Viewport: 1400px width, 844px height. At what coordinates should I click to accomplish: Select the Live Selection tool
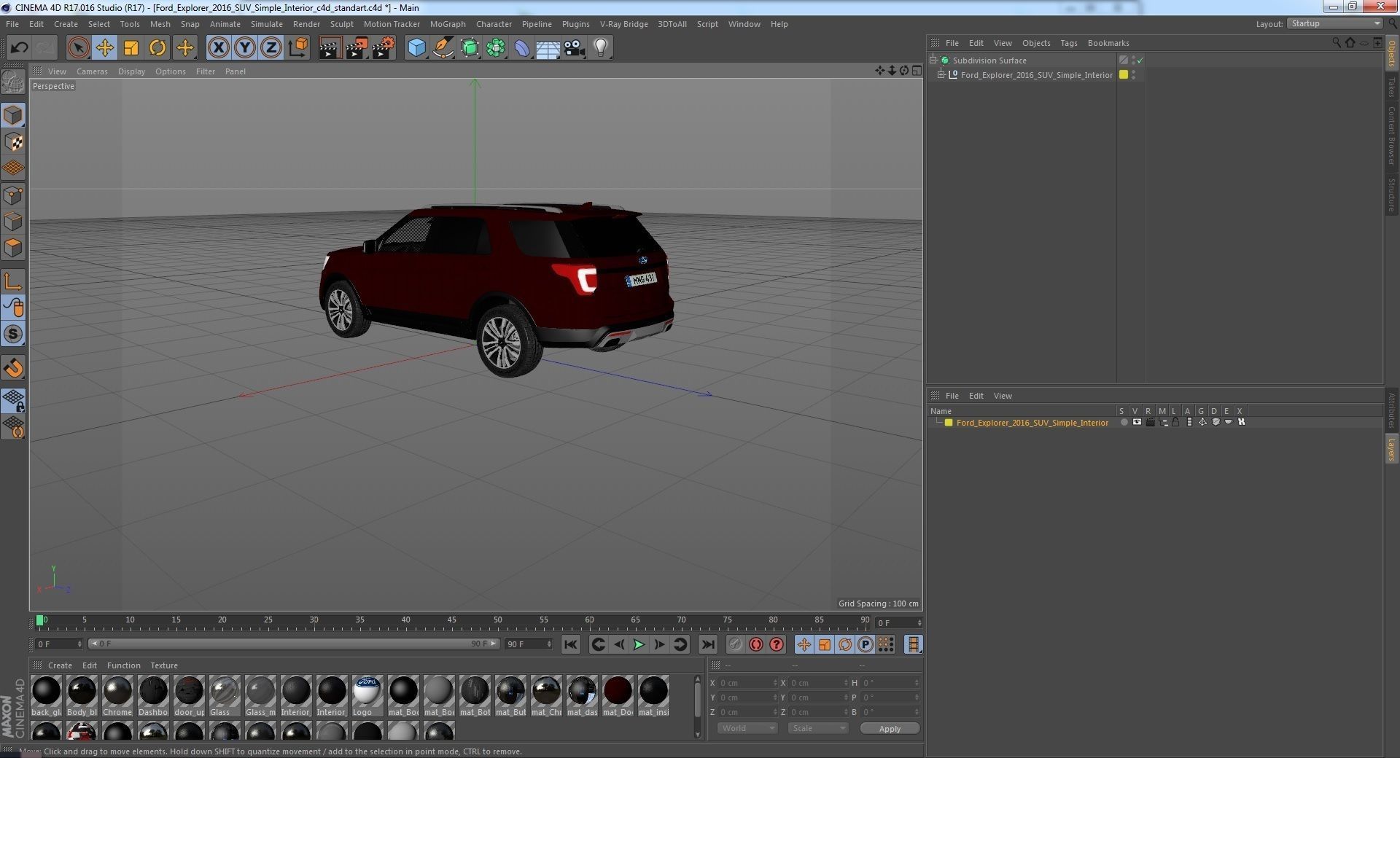point(78,48)
